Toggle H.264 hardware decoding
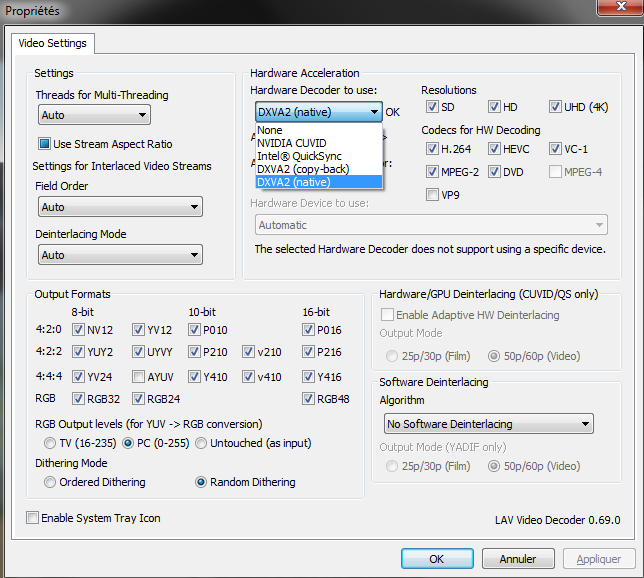This screenshot has height=578, width=644. (x=432, y=149)
